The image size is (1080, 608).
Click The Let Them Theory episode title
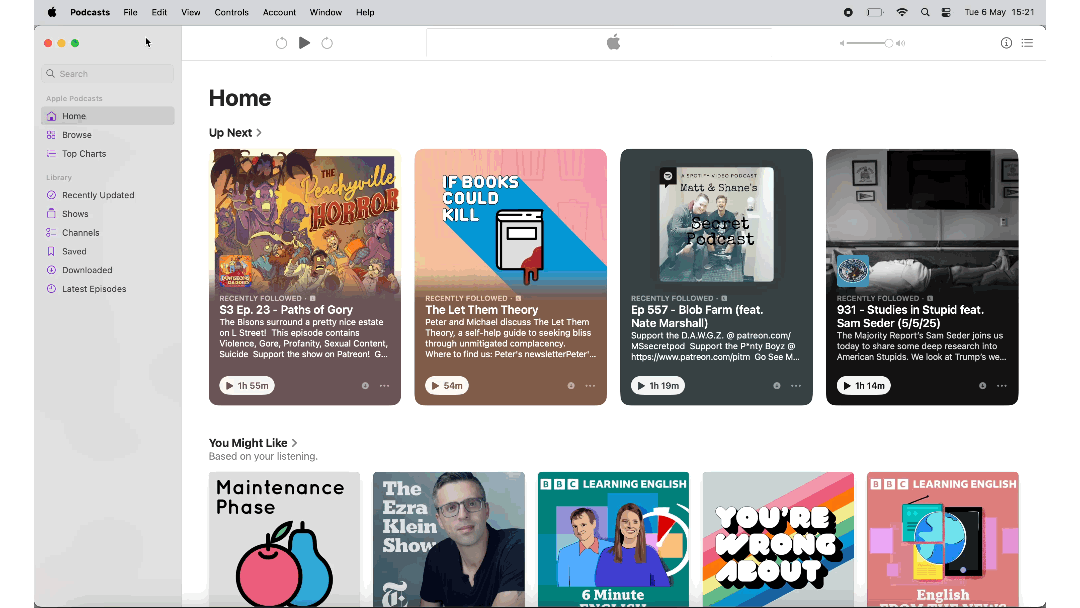[481, 310]
